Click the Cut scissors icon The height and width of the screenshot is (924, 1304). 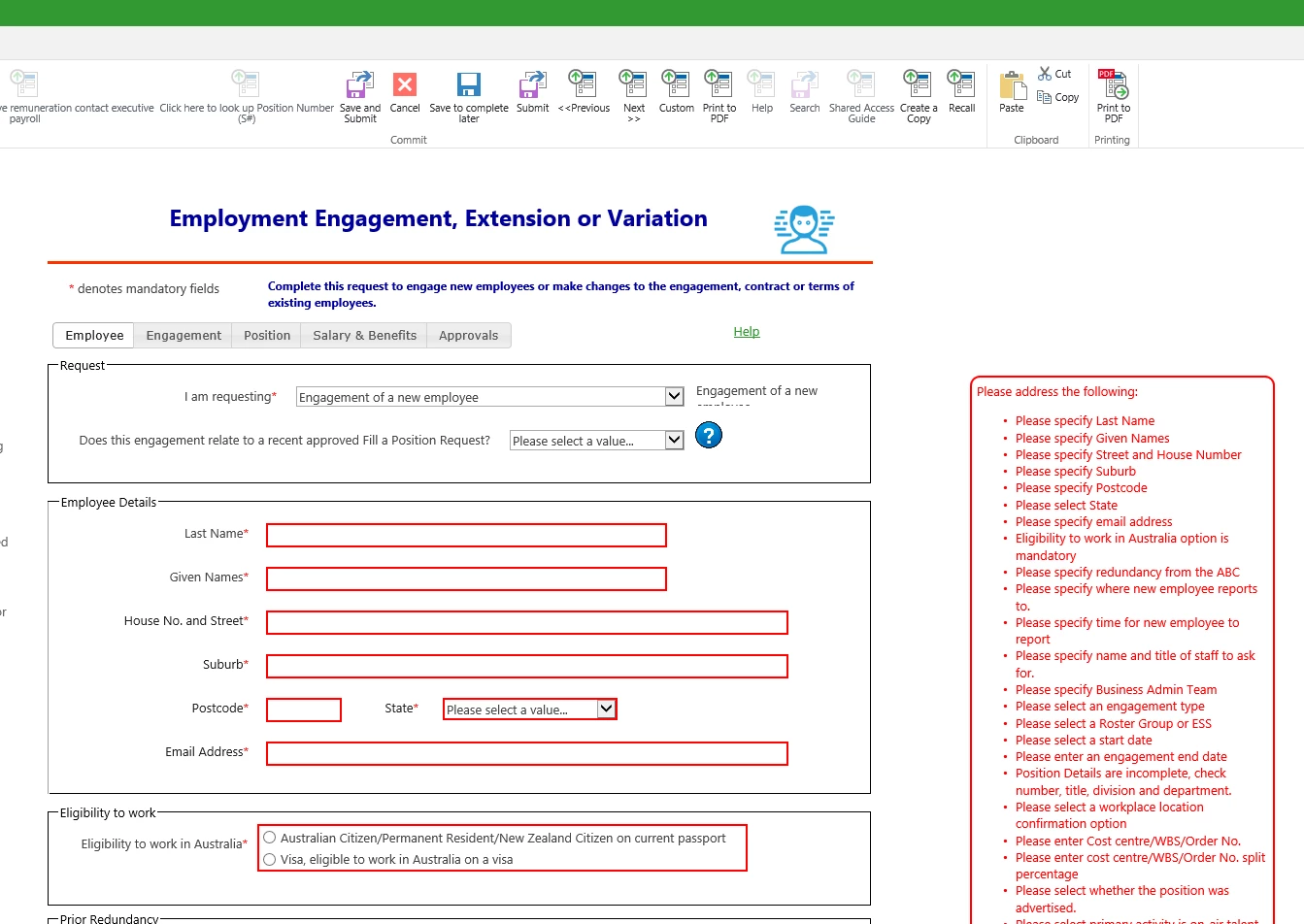[1045, 74]
